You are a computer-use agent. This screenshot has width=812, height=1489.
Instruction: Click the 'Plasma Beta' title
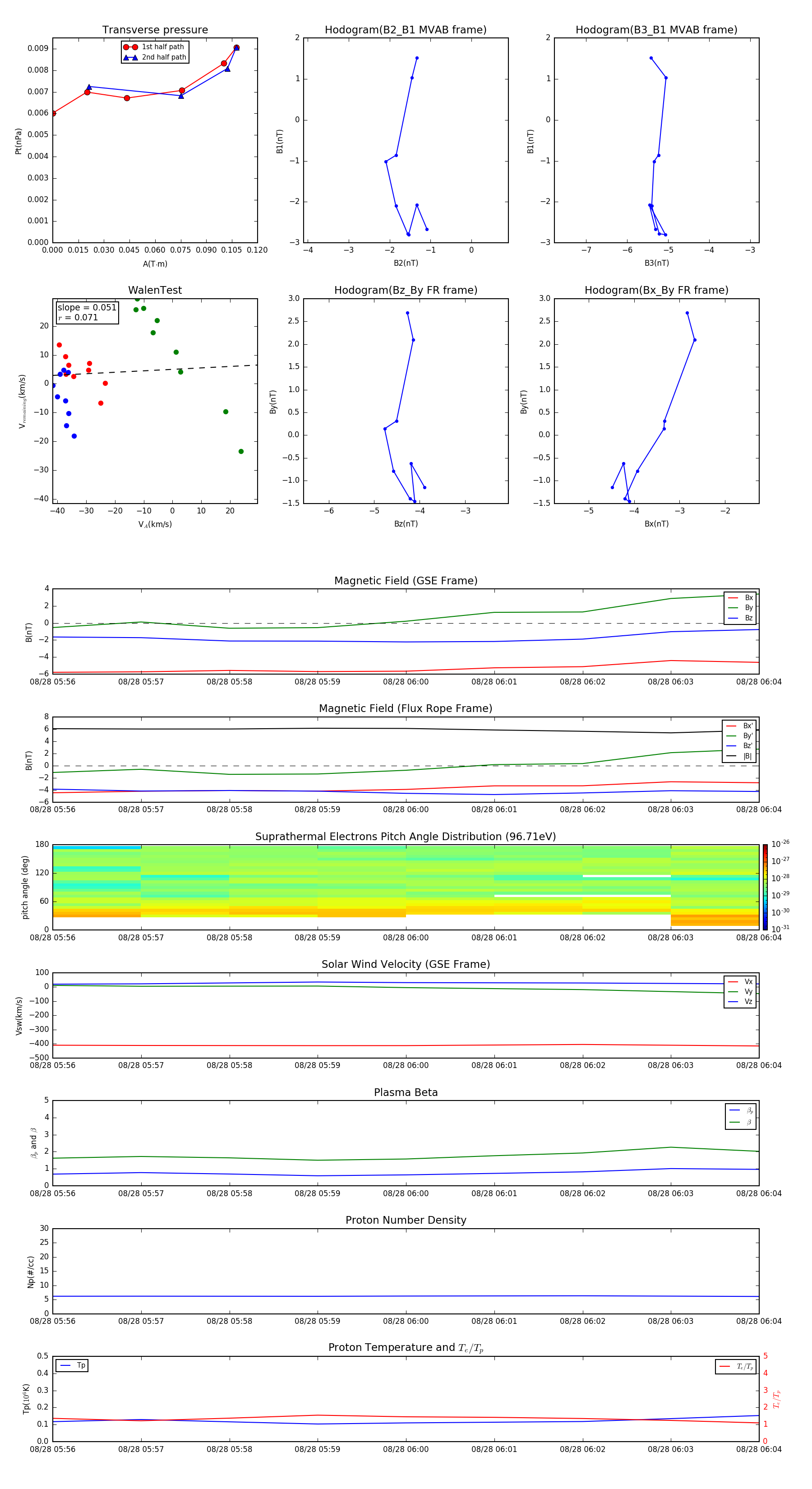(x=406, y=1093)
